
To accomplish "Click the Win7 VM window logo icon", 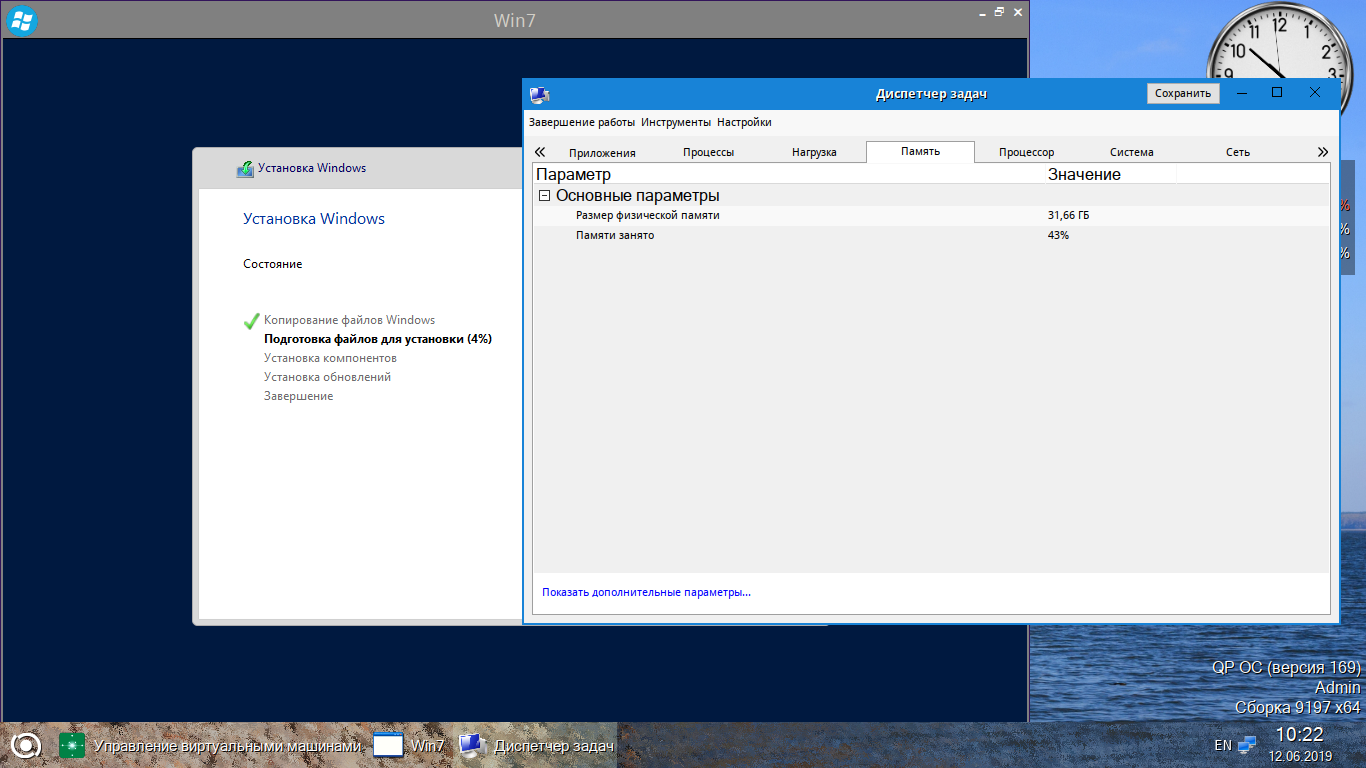I will [x=21, y=20].
